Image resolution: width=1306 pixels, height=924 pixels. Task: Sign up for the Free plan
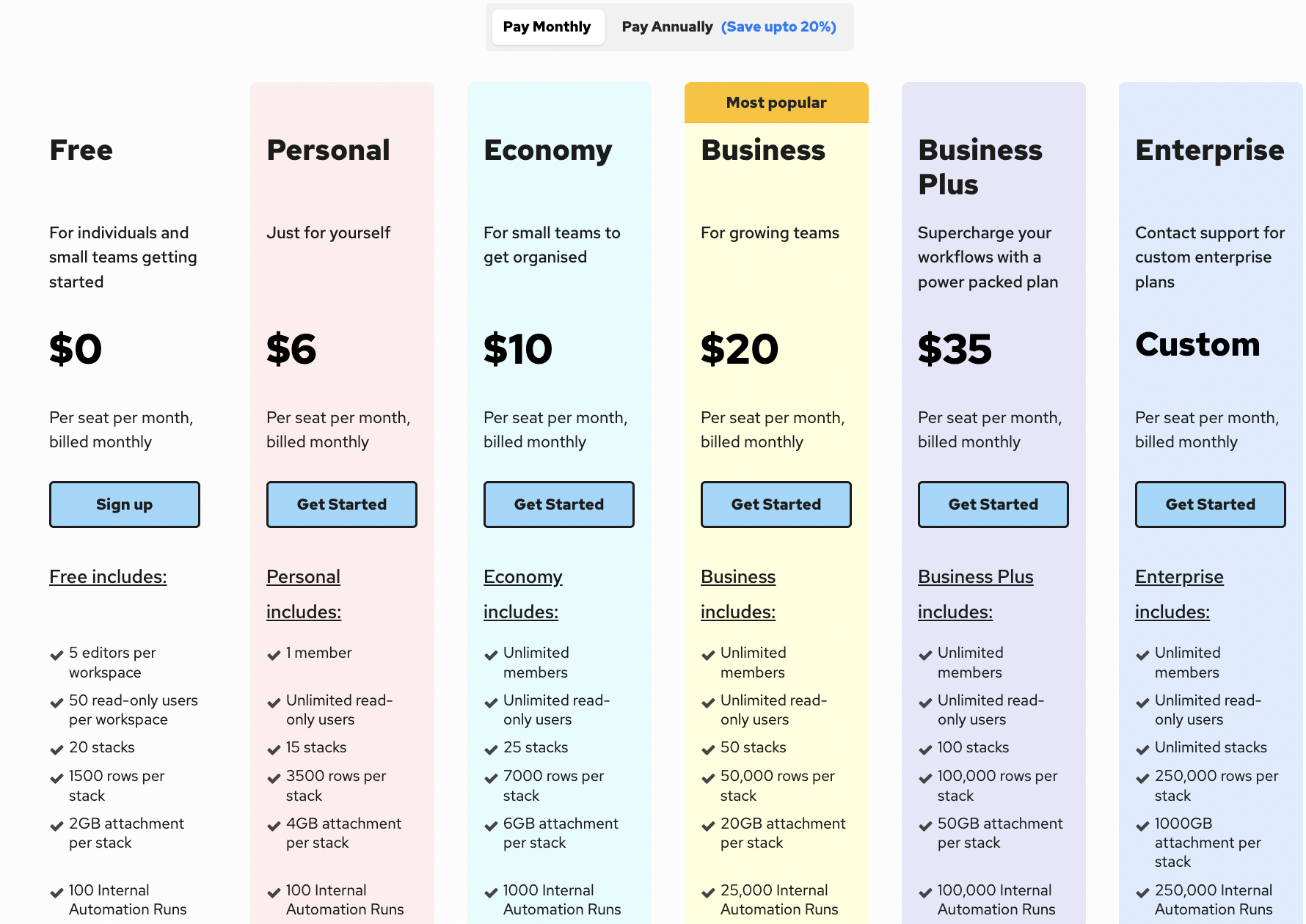pyautogui.click(x=124, y=504)
